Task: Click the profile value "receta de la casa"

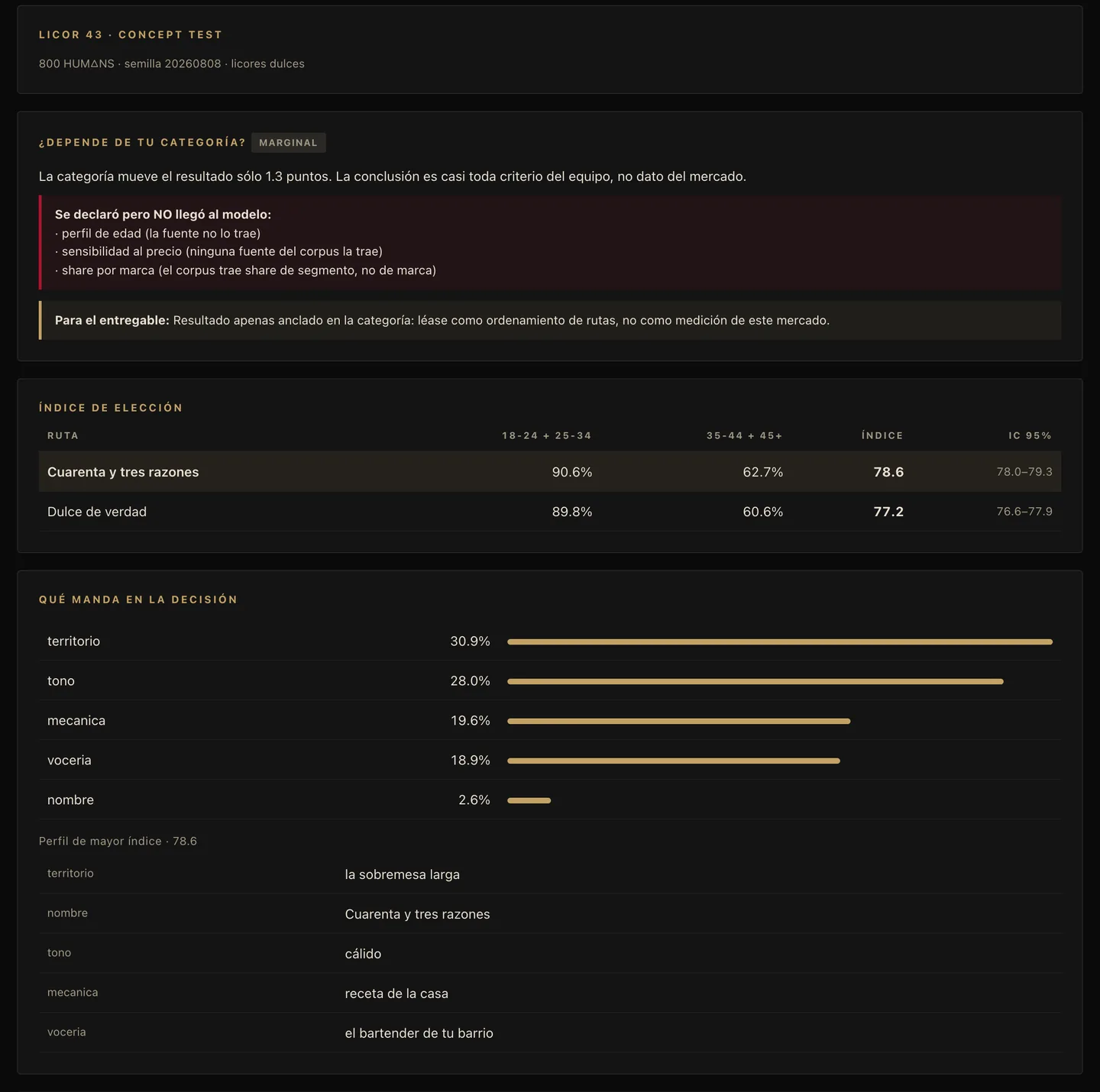Action: point(396,993)
